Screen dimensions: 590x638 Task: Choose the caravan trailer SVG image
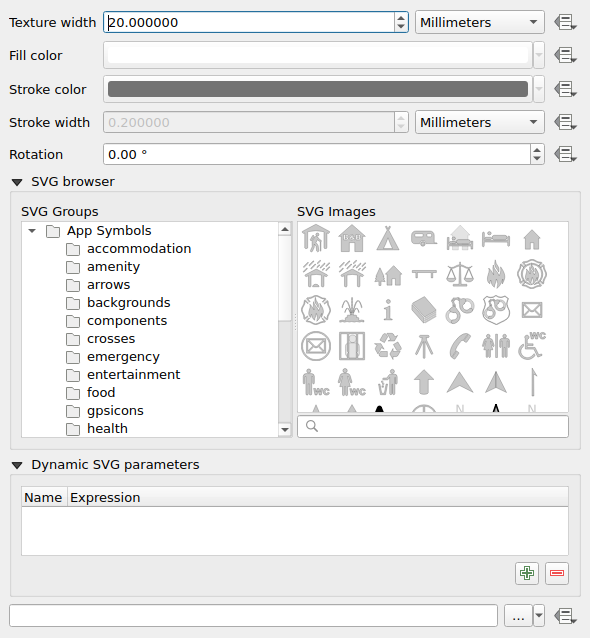(x=424, y=238)
